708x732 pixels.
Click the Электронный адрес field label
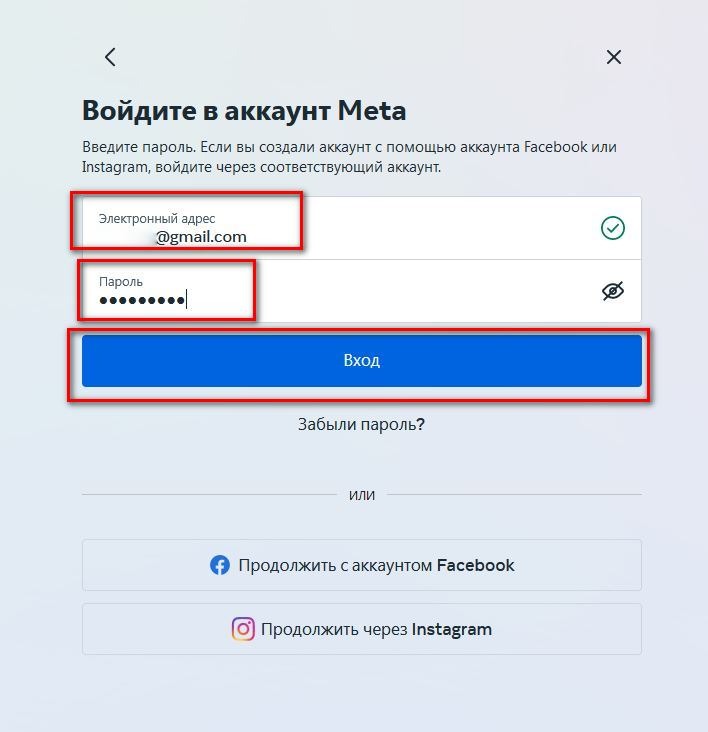click(157, 218)
